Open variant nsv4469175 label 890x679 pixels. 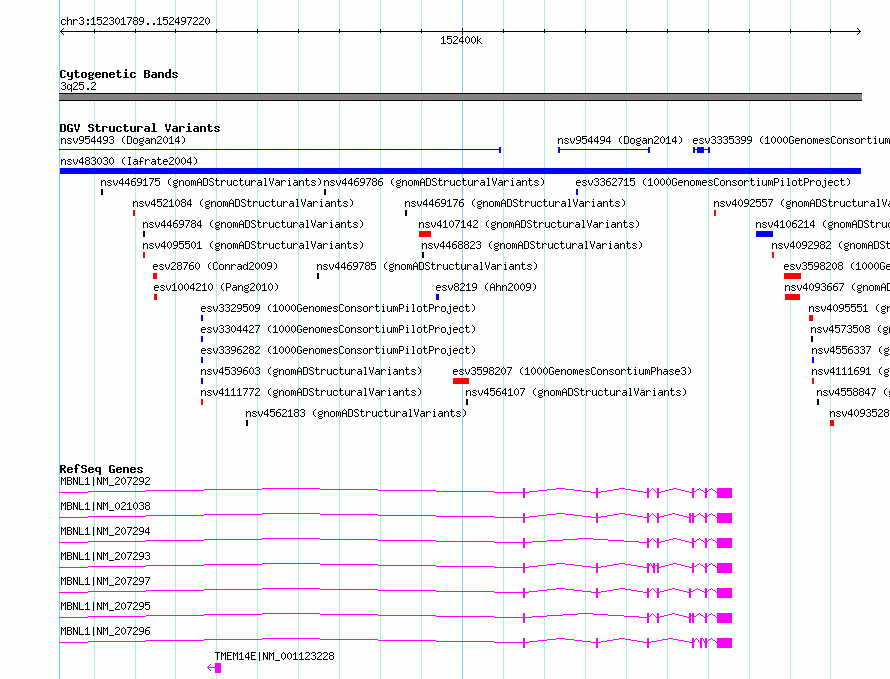211,182
